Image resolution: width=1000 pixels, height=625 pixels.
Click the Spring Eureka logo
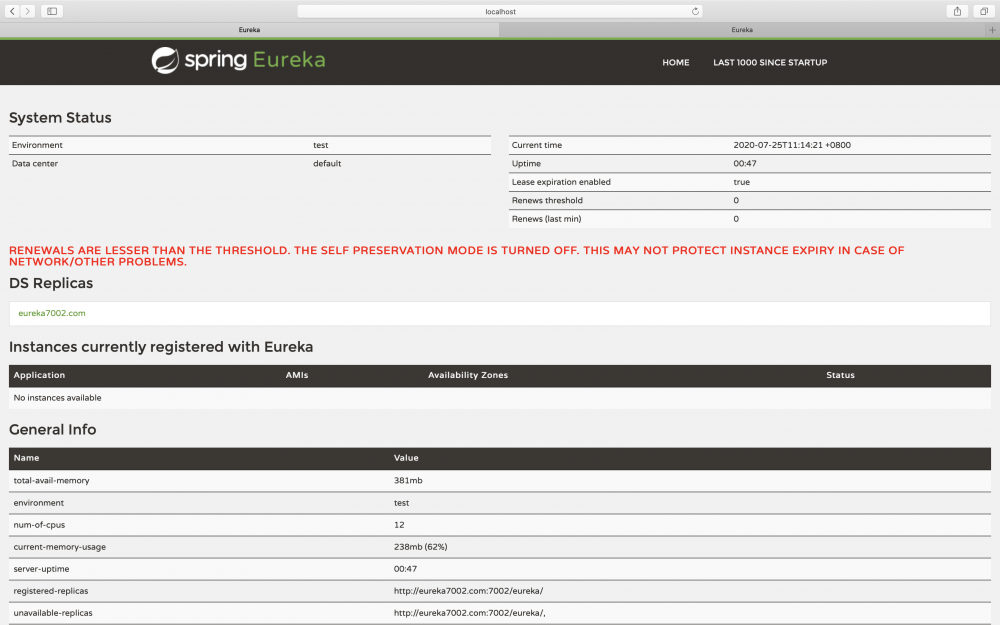[x=237, y=61]
